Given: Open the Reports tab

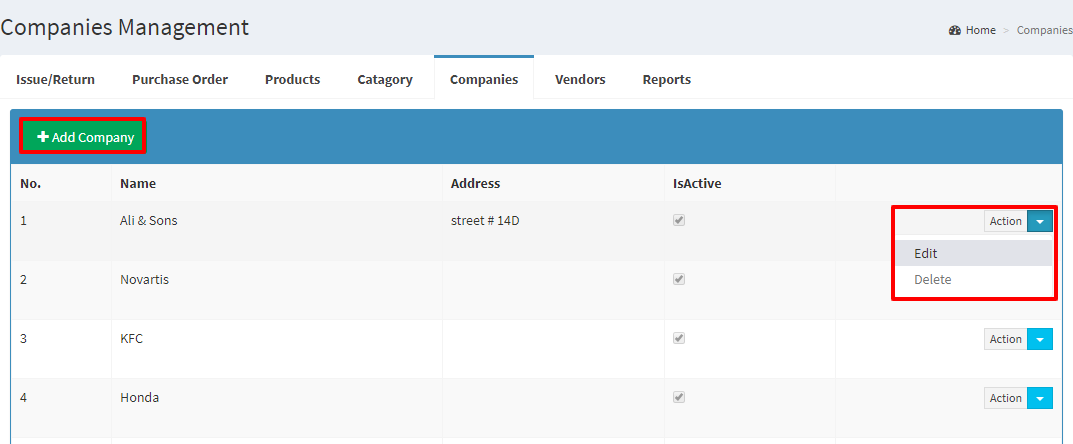Looking at the screenshot, I should click(x=667, y=79).
